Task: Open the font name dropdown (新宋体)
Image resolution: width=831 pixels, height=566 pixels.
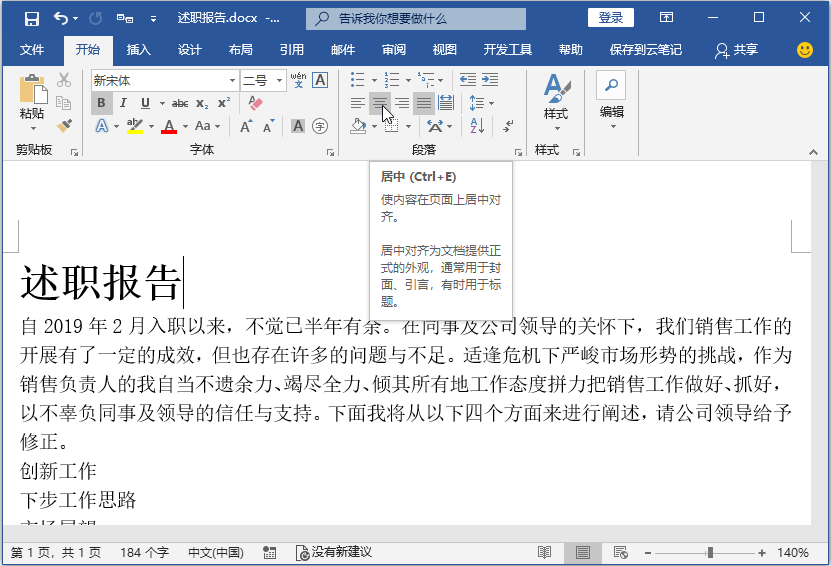Action: (232, 81)
